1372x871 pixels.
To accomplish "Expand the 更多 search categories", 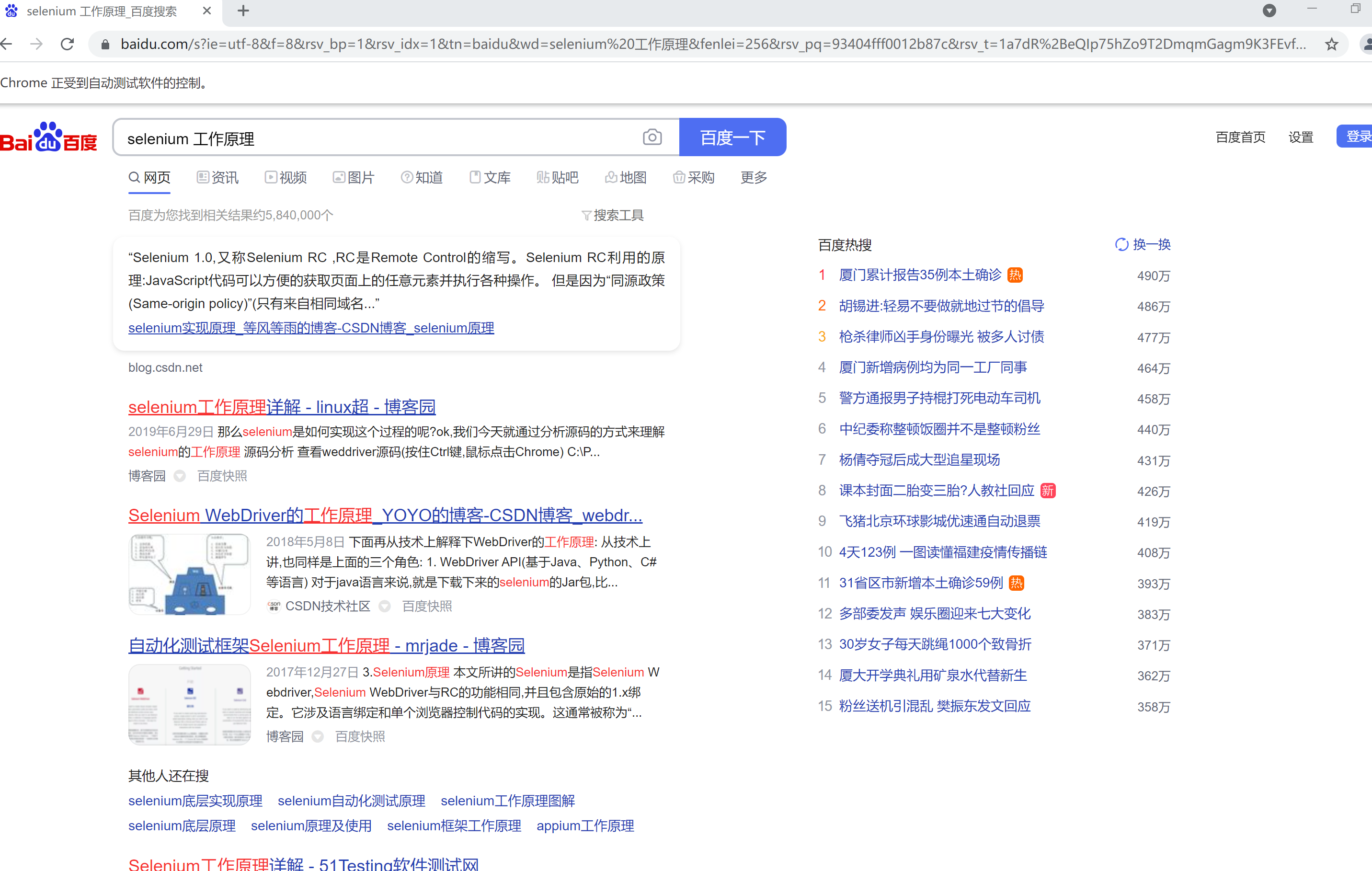I will tap(753, 178).
